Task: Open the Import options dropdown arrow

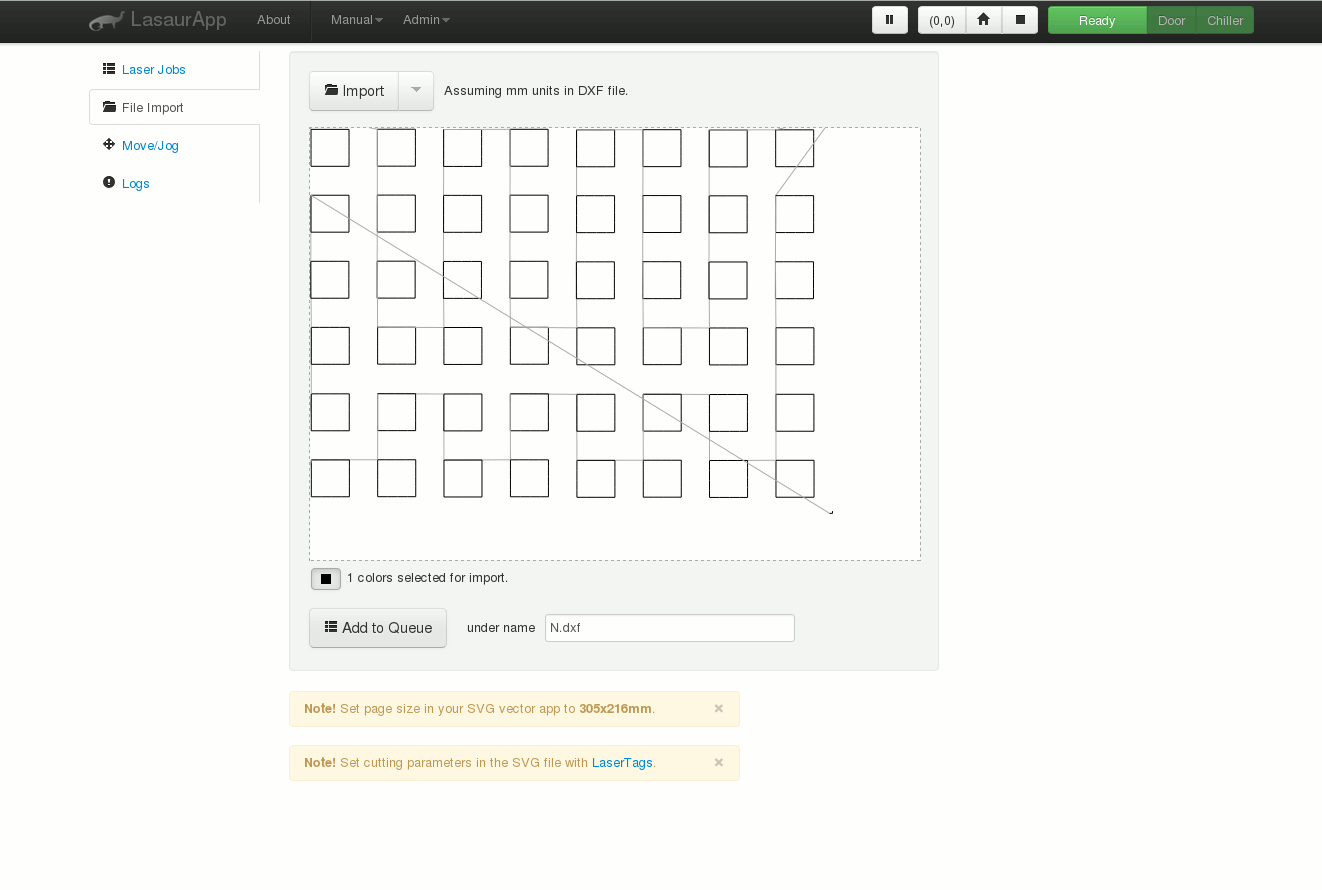Action: click(416, 91)
